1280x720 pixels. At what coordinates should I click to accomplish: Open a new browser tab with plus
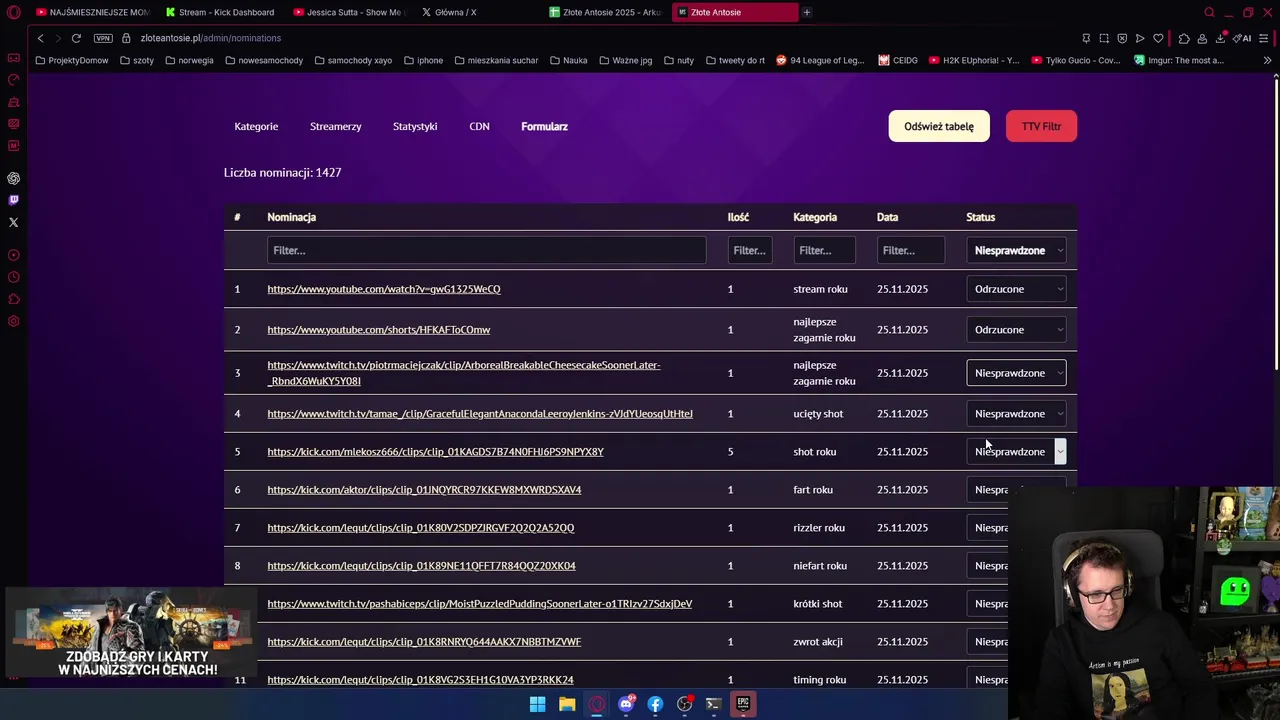(x=807, y=12)
